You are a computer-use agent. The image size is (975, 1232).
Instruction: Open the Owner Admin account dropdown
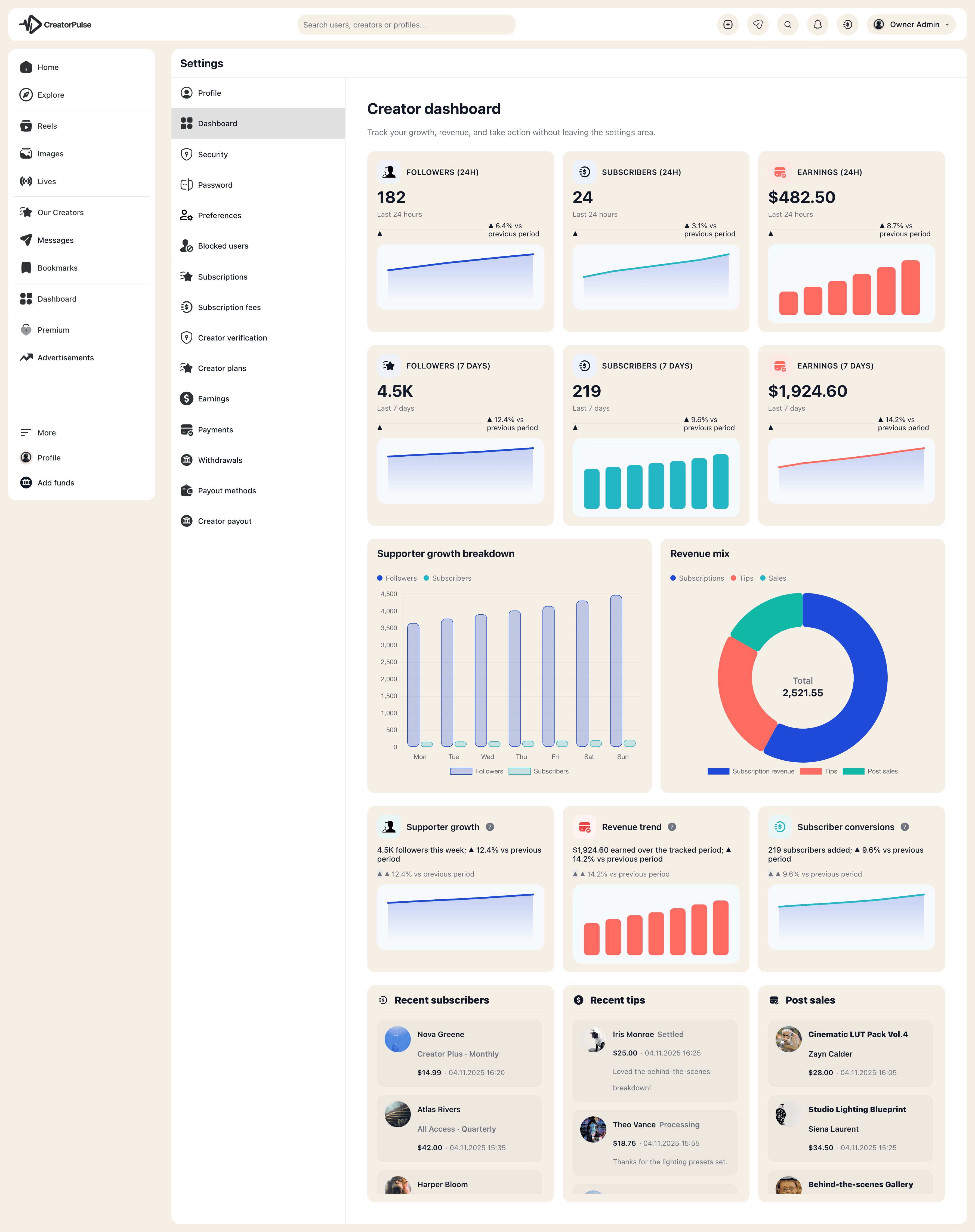tap(911, 24)
